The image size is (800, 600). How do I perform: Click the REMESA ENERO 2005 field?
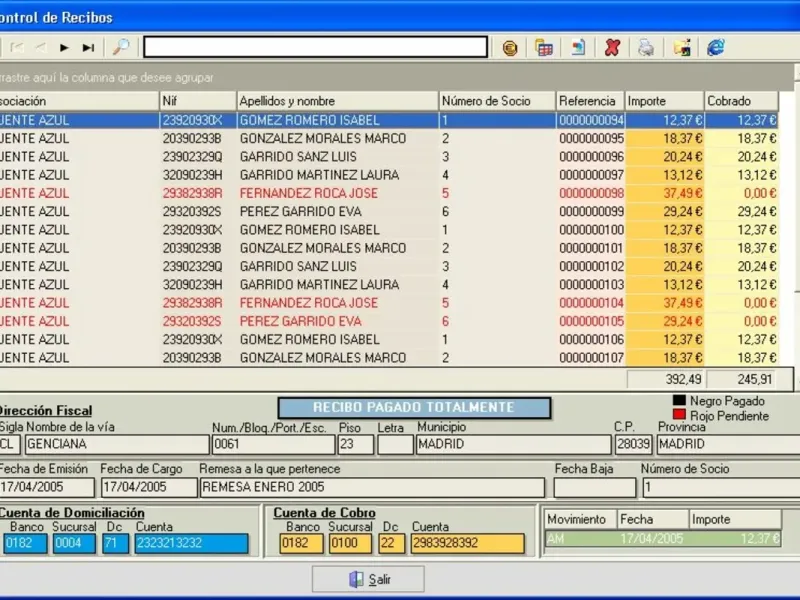click(372, 487)
